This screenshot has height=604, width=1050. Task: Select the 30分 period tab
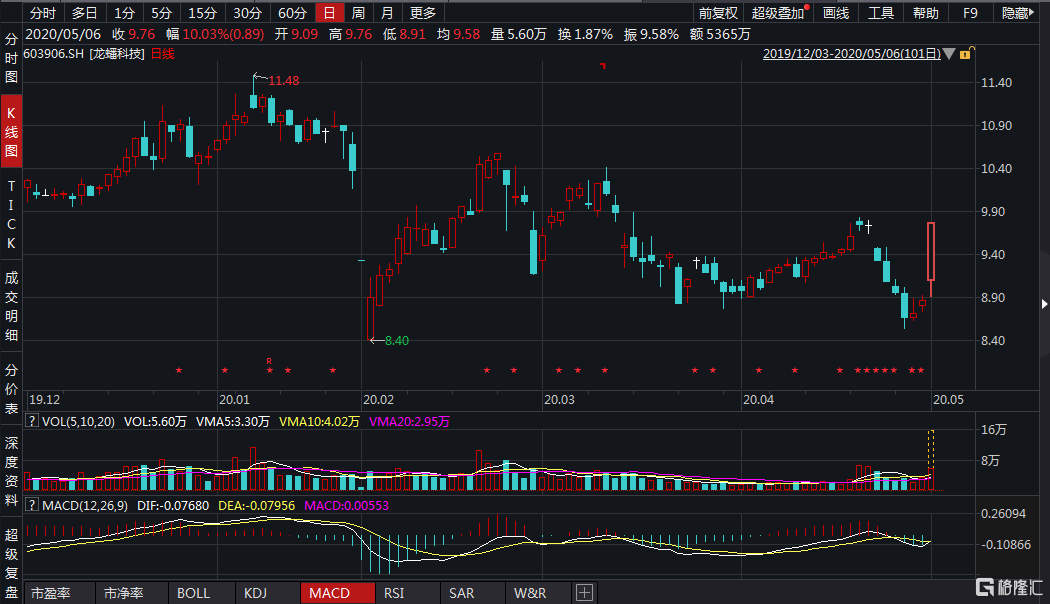click(x=247, y=13)
